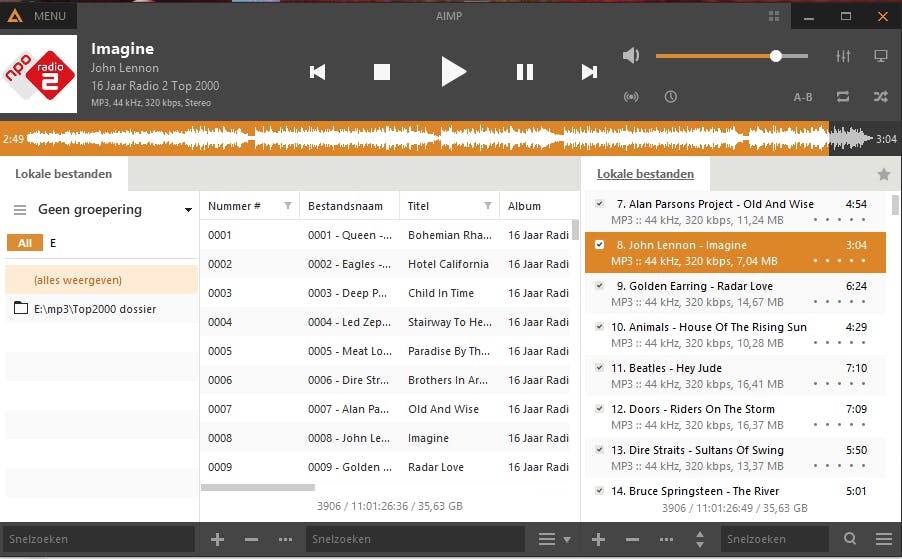Open the visualization monitor icon
The height and width of the screenshot is (559, 902).
pyautogui.click(x=881, y=56)
